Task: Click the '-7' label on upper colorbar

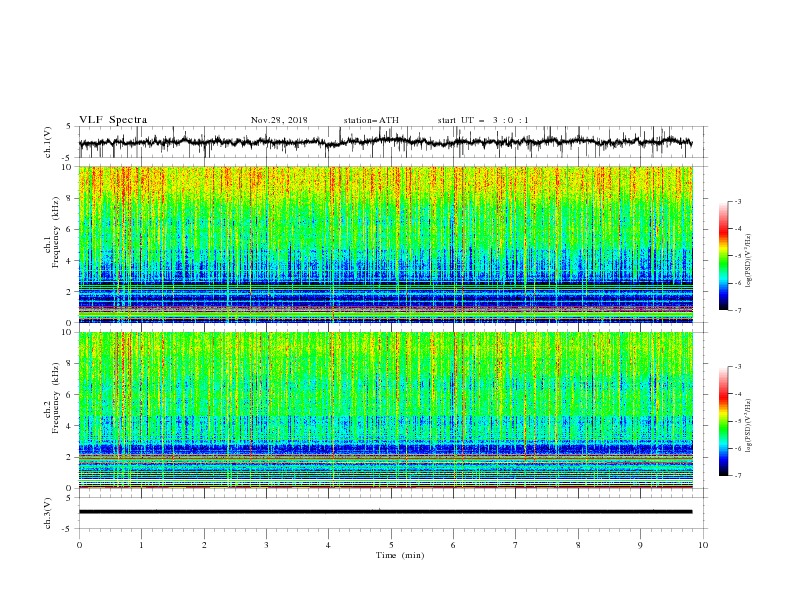Action: tap(737, 310)
